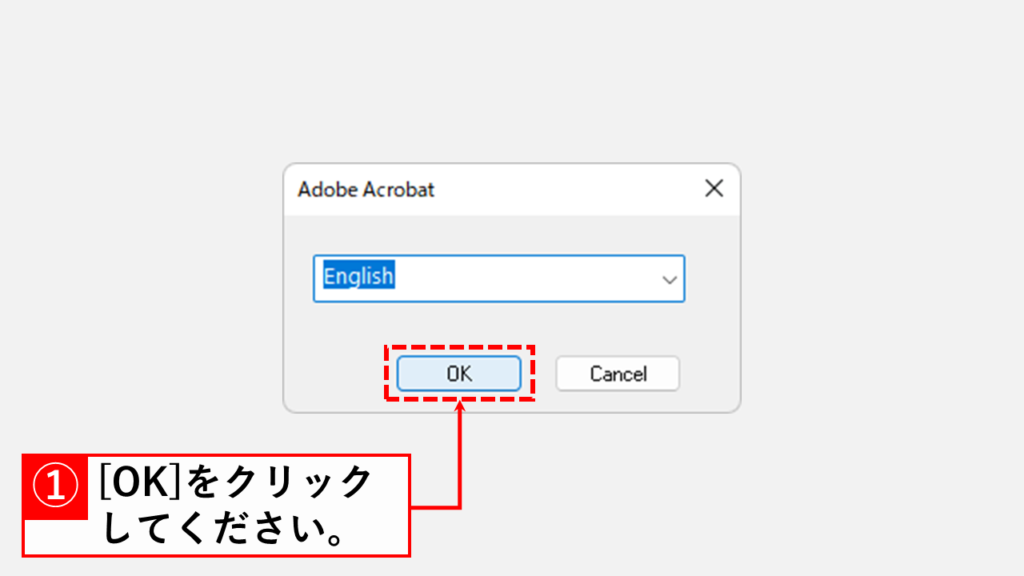Click the highlighted English text
The height and width of the screenshot is (576, 1024).
pyautogui.click(x=358, y=276)
